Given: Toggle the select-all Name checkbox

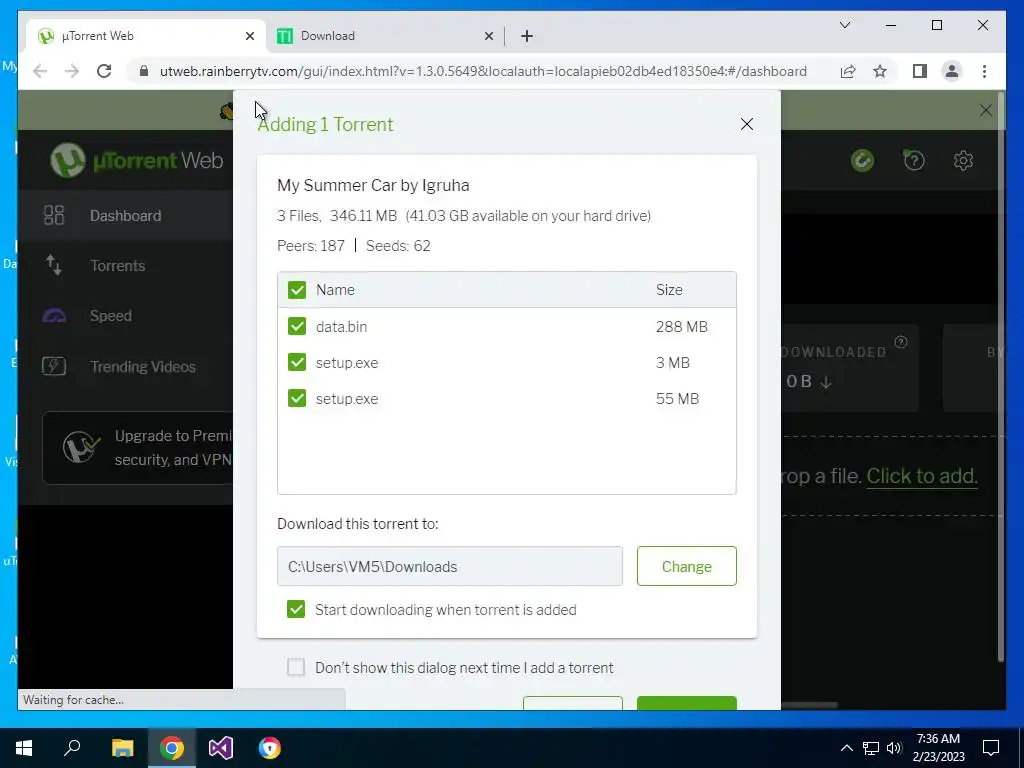Looking at the screenshot, I should click(297, 290).
